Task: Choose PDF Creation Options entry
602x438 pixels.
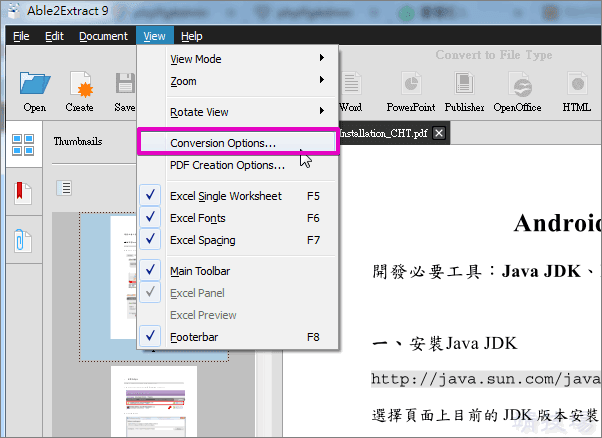Action: 238,165
